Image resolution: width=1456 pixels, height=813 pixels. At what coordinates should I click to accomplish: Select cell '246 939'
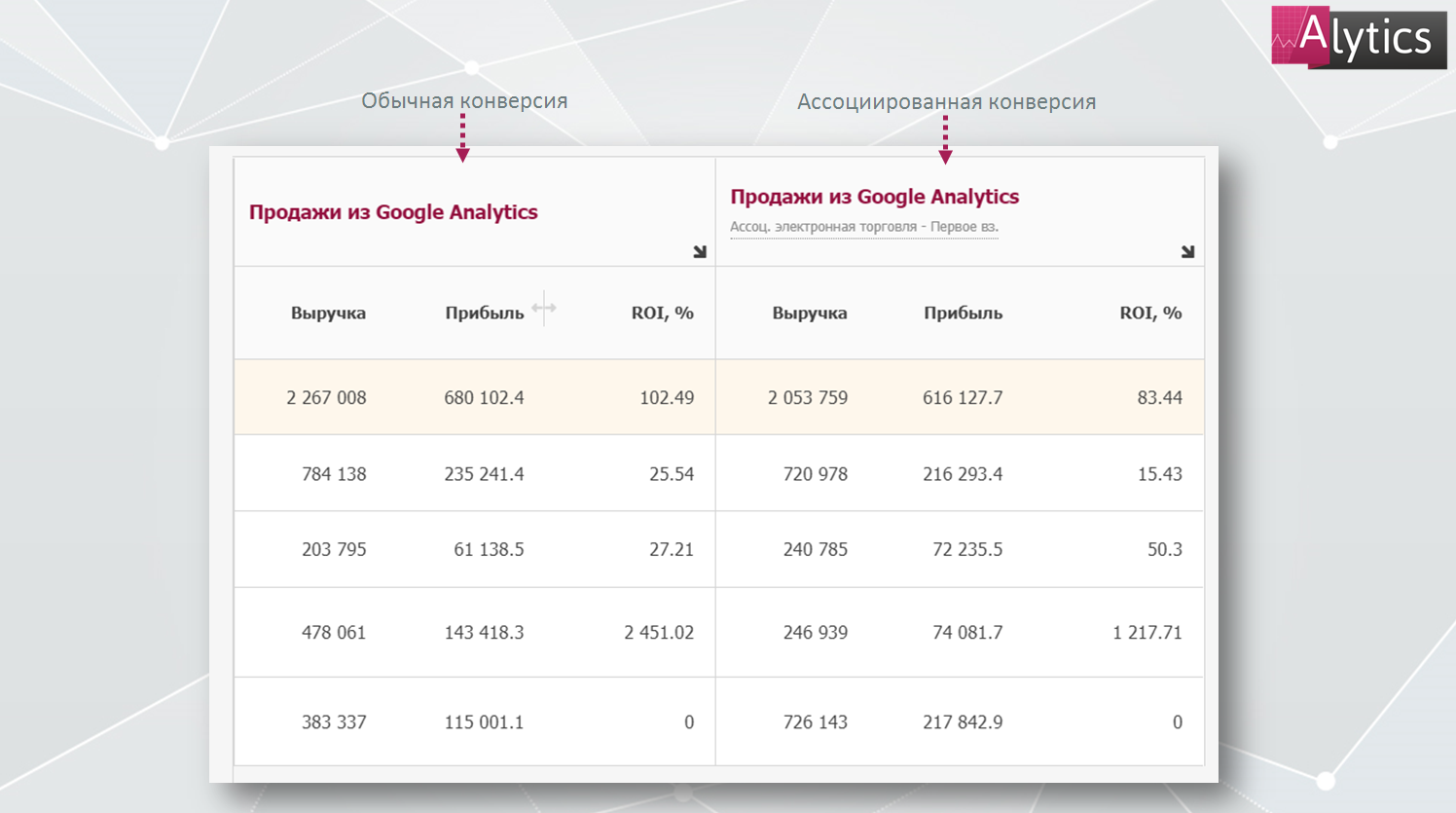pyautogui.click(x=816, y=633)
